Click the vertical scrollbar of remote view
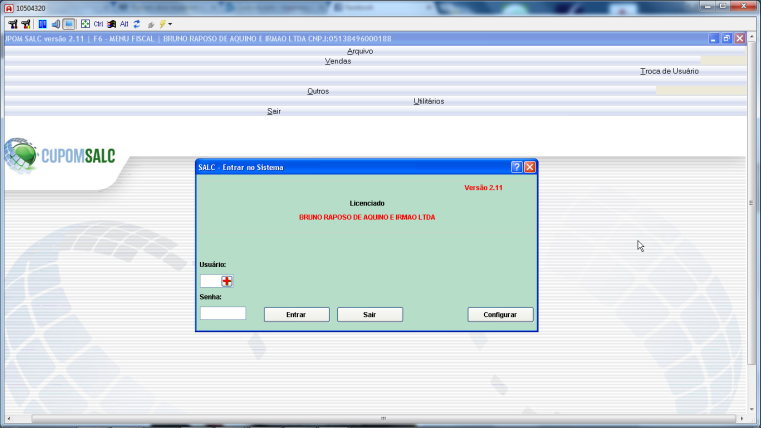This screenshot has height=428, width=761. pos(751,203)
